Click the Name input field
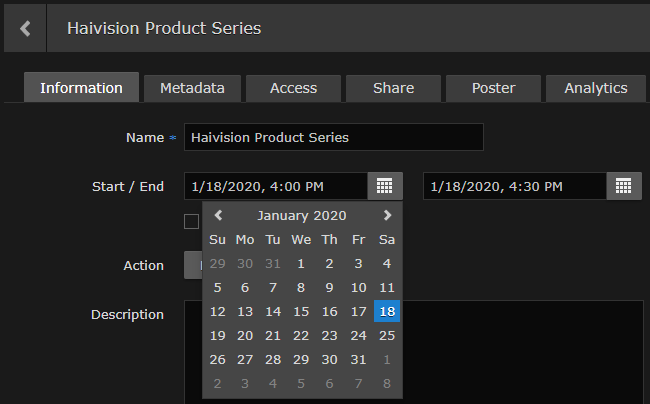This screenshot has width=650, height=404. [x=334, y=137]
